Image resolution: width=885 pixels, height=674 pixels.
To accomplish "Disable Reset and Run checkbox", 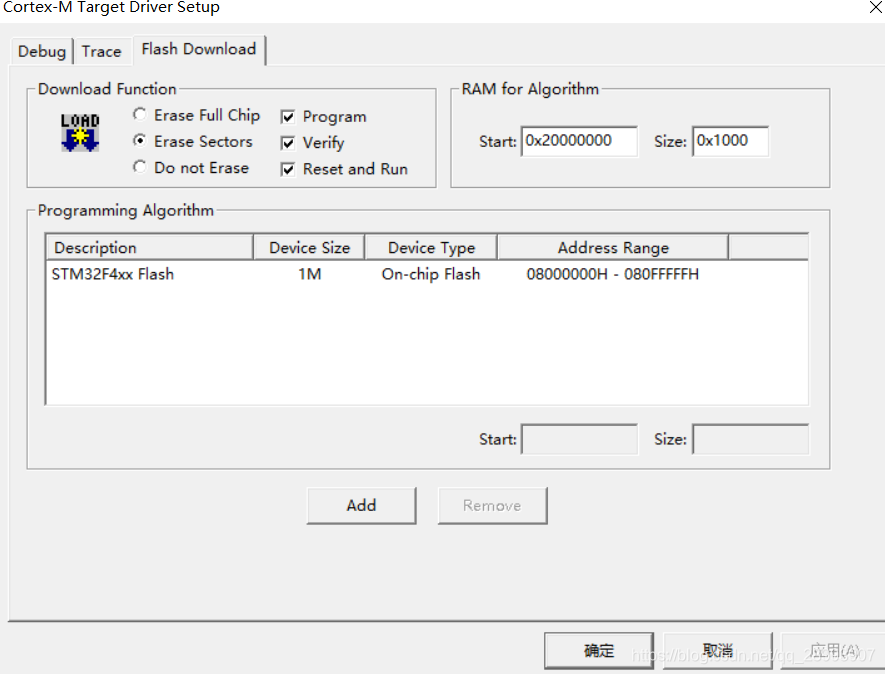I will tap(288, 169).
